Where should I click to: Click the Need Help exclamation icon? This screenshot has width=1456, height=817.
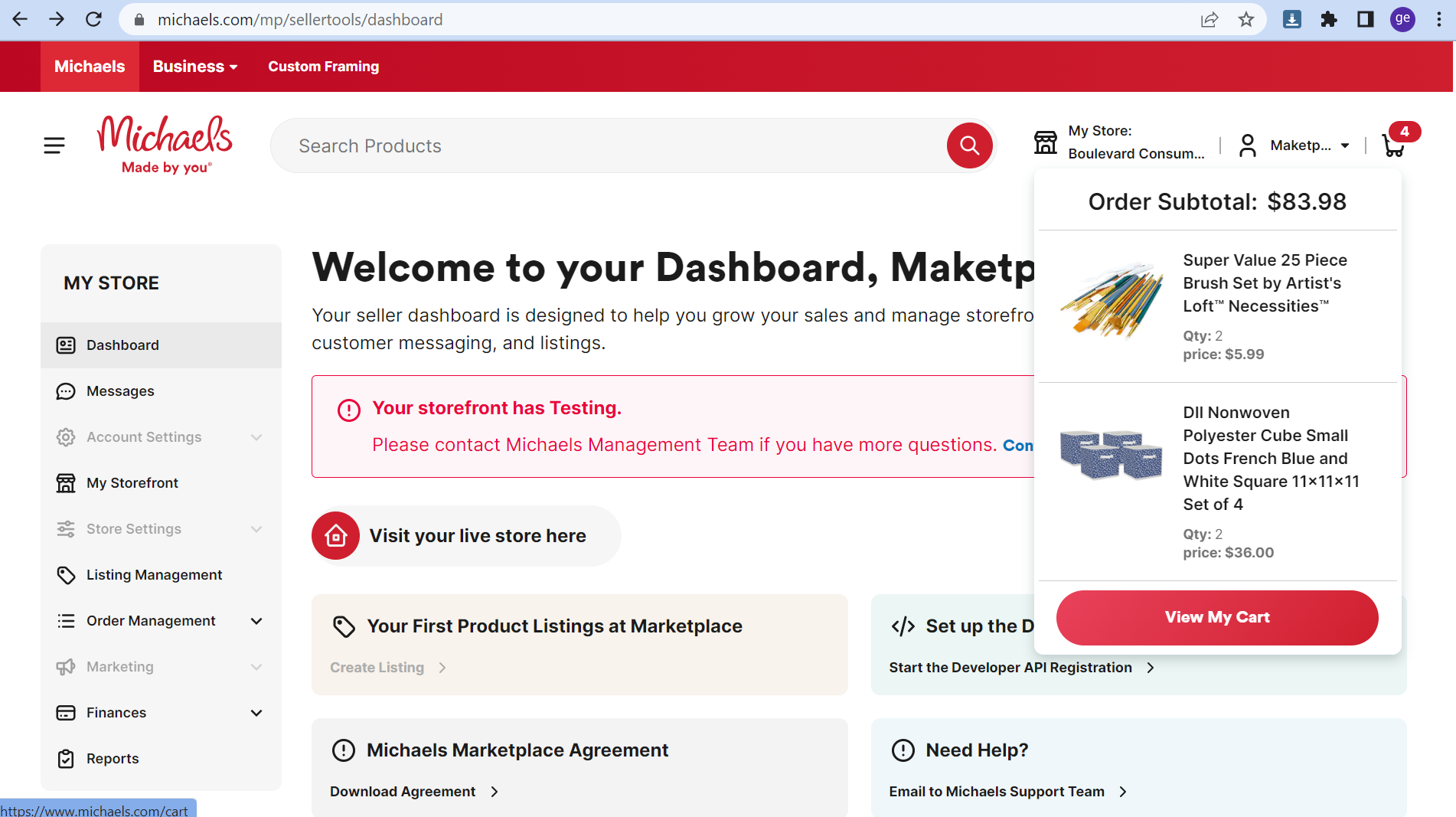coord(903,750)
